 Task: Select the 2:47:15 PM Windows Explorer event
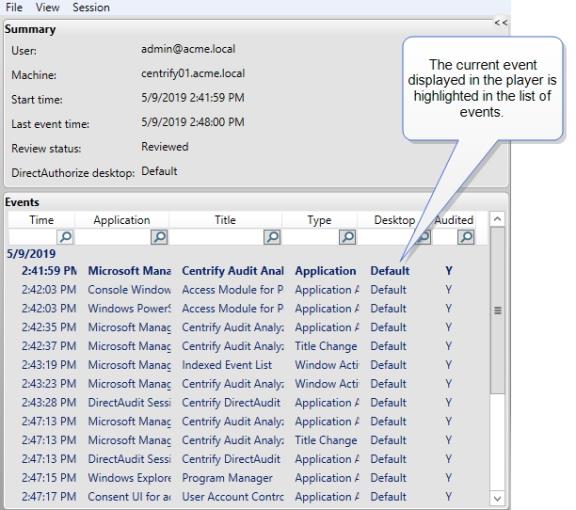coord(248,478)
